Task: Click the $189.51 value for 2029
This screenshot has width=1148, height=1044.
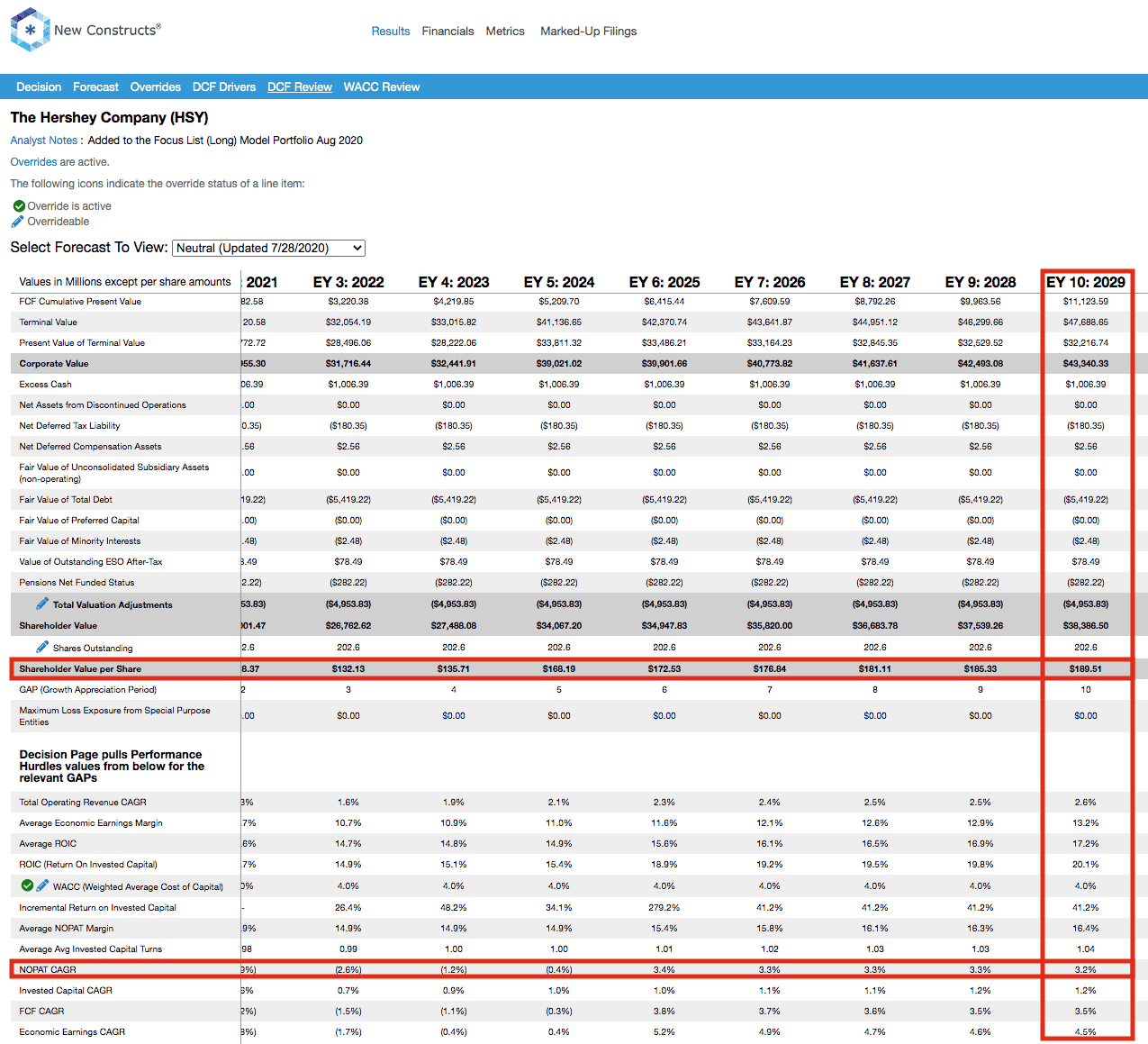Action: coord(1086,669)
